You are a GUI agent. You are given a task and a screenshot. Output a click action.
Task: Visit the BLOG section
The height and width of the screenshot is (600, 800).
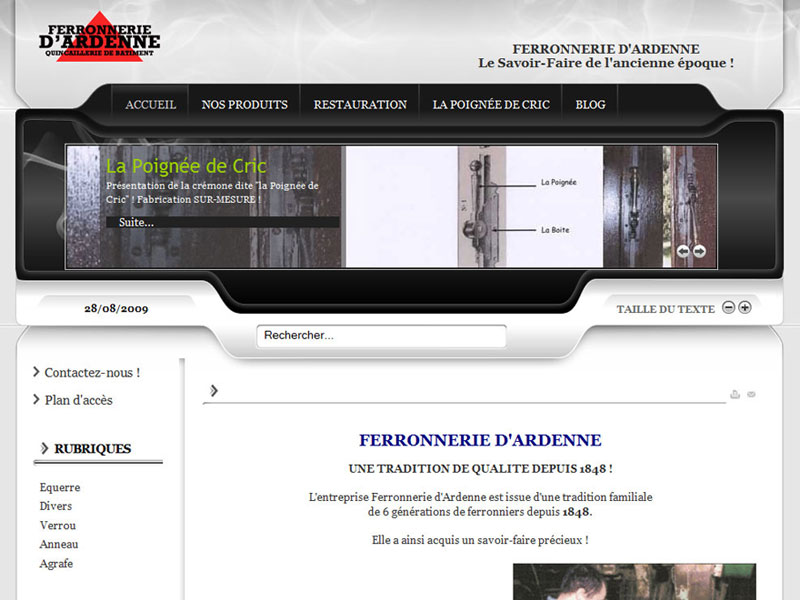click(x=590, y=105)
